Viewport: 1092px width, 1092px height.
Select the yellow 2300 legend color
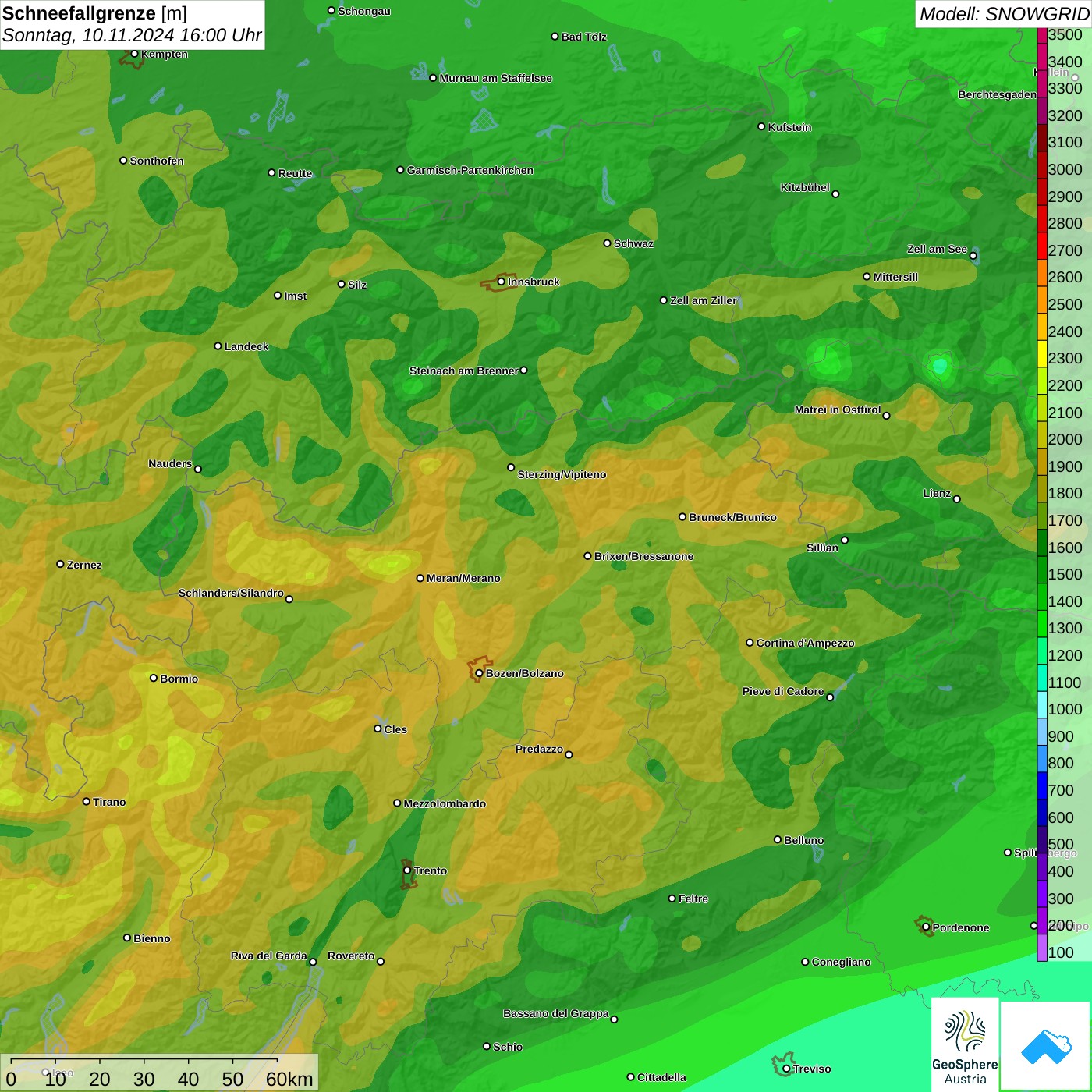[x=1042, y=354]
